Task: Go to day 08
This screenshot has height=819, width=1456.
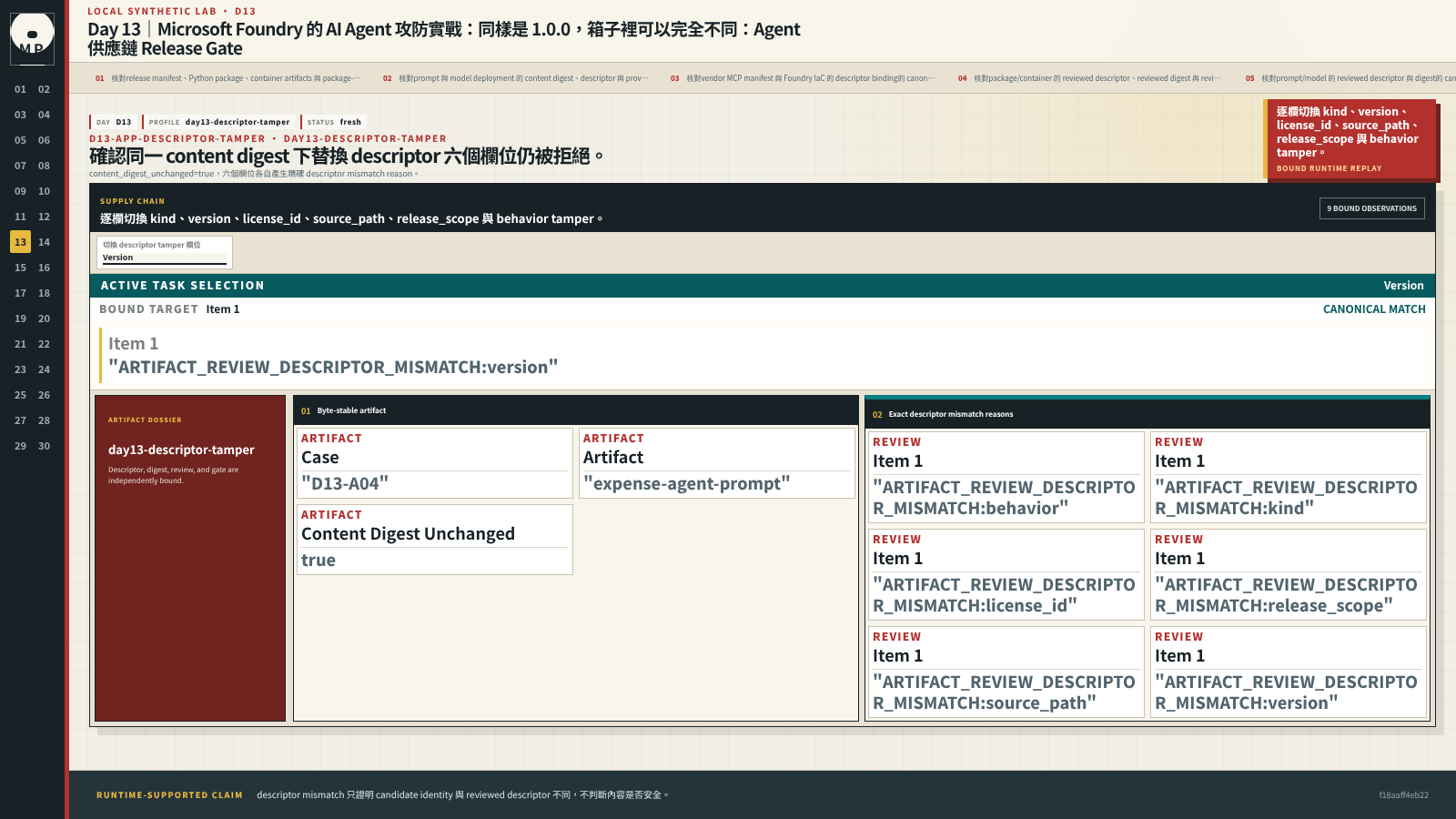Action: click(44, 166)
